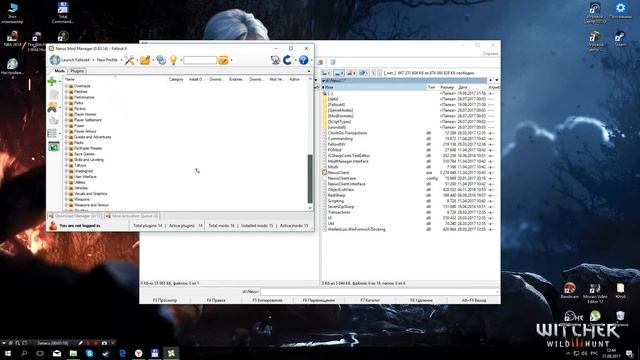Click the Name column header in mods list
The width and height of the screenshot is (640, 360).
coord(116,79)
